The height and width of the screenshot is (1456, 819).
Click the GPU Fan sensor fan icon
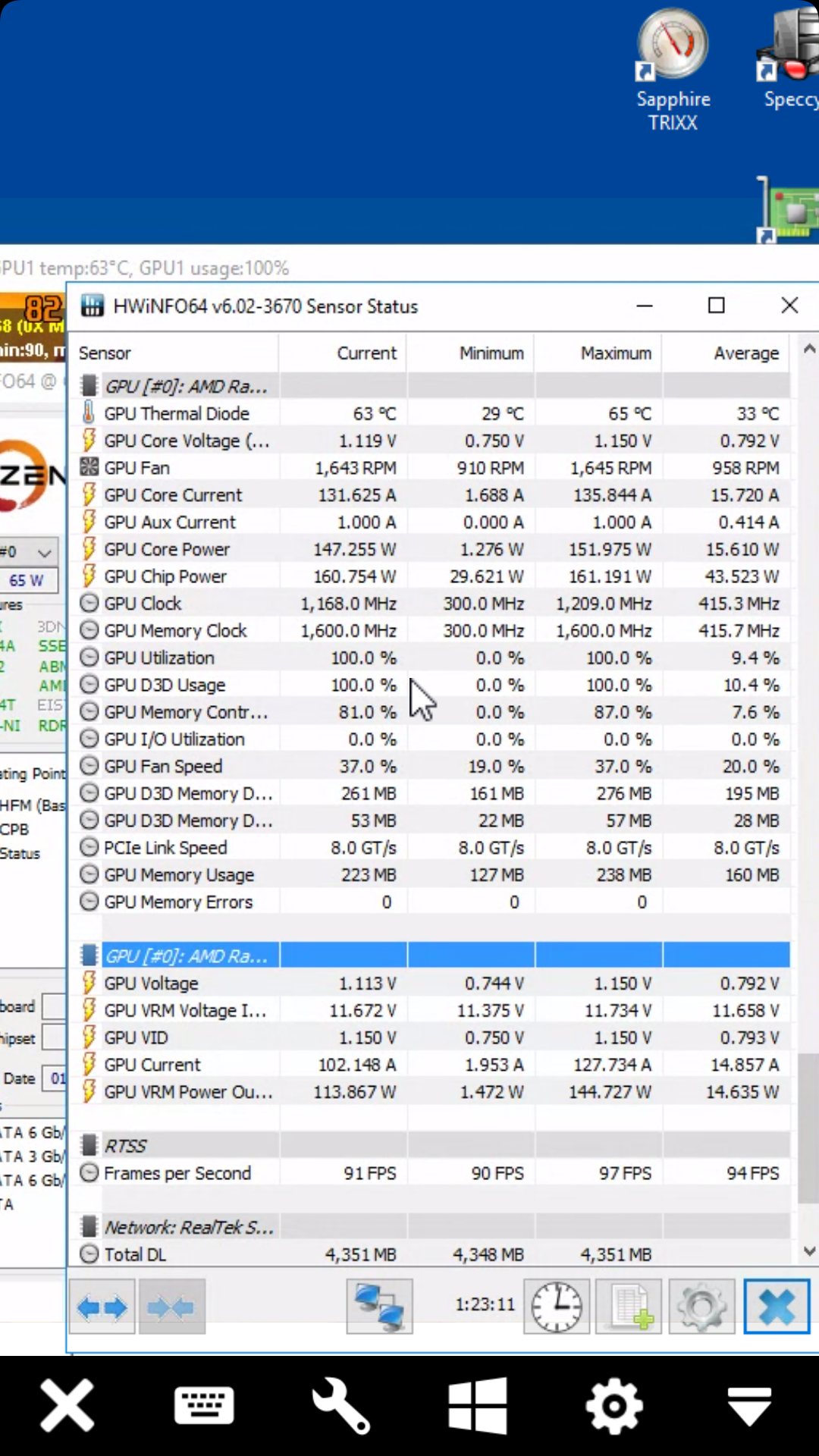click(89, 467)
